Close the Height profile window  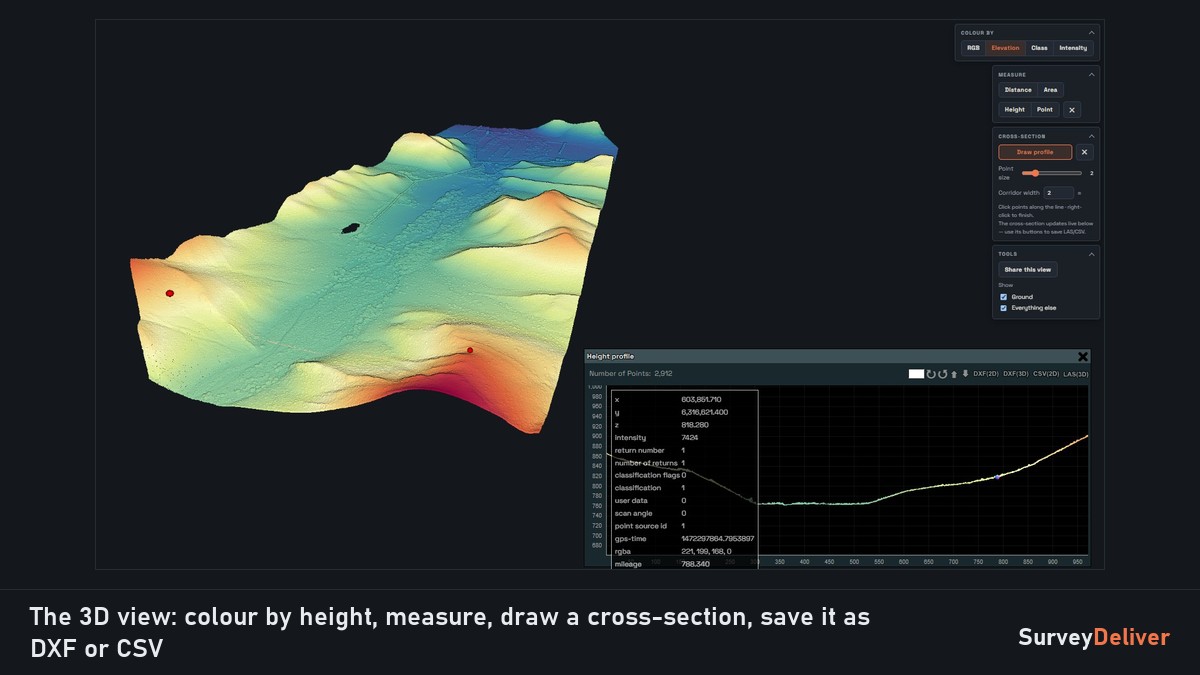[1083, 356]
